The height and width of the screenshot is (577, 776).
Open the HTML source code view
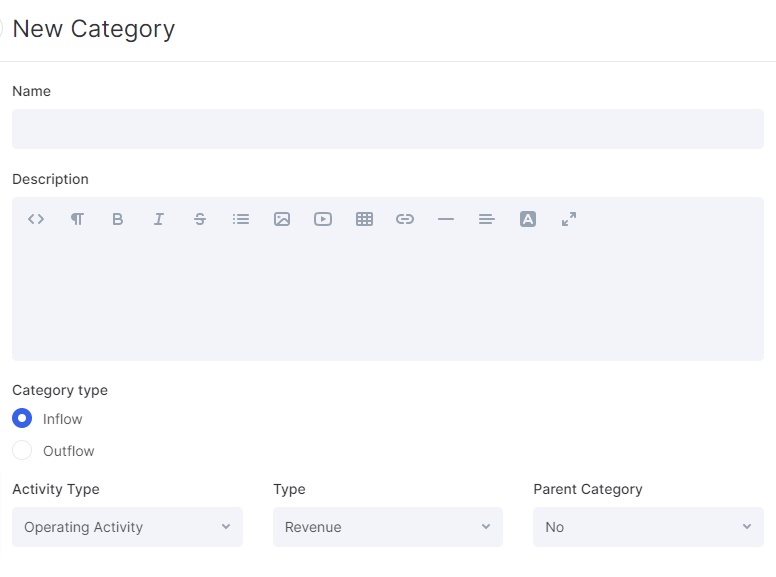pos(36,219)
